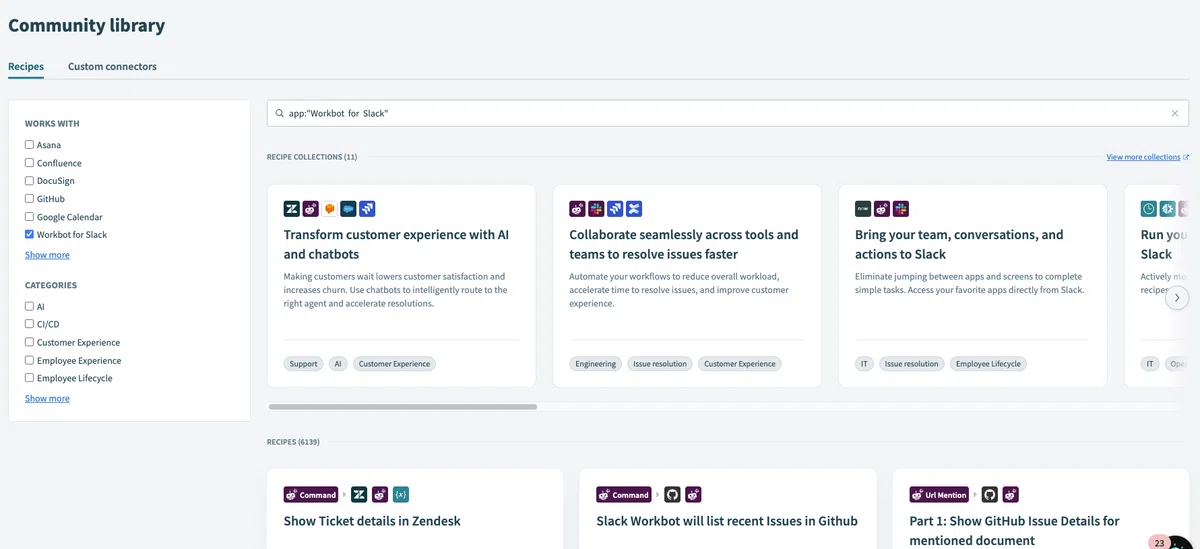
Task: Click variables {x} icon on Show Ticket details recipe
Action: pyautogui.click(x=401, y=494)
